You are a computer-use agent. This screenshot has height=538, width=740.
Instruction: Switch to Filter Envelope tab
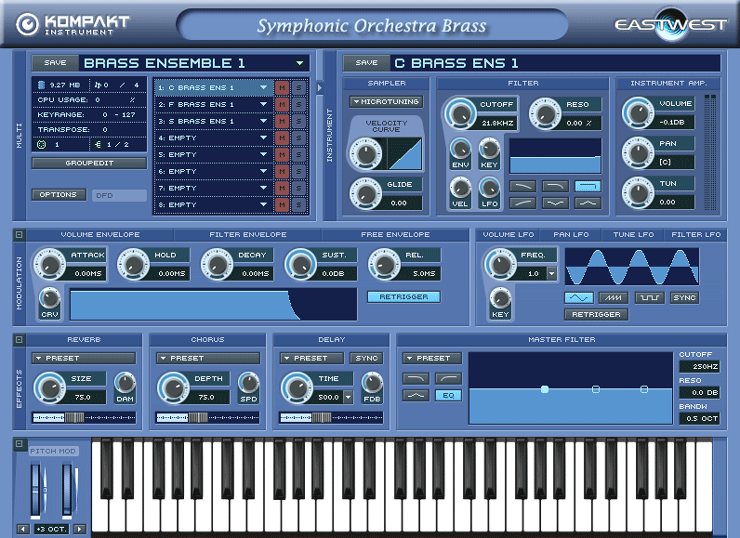coord(248,235)
